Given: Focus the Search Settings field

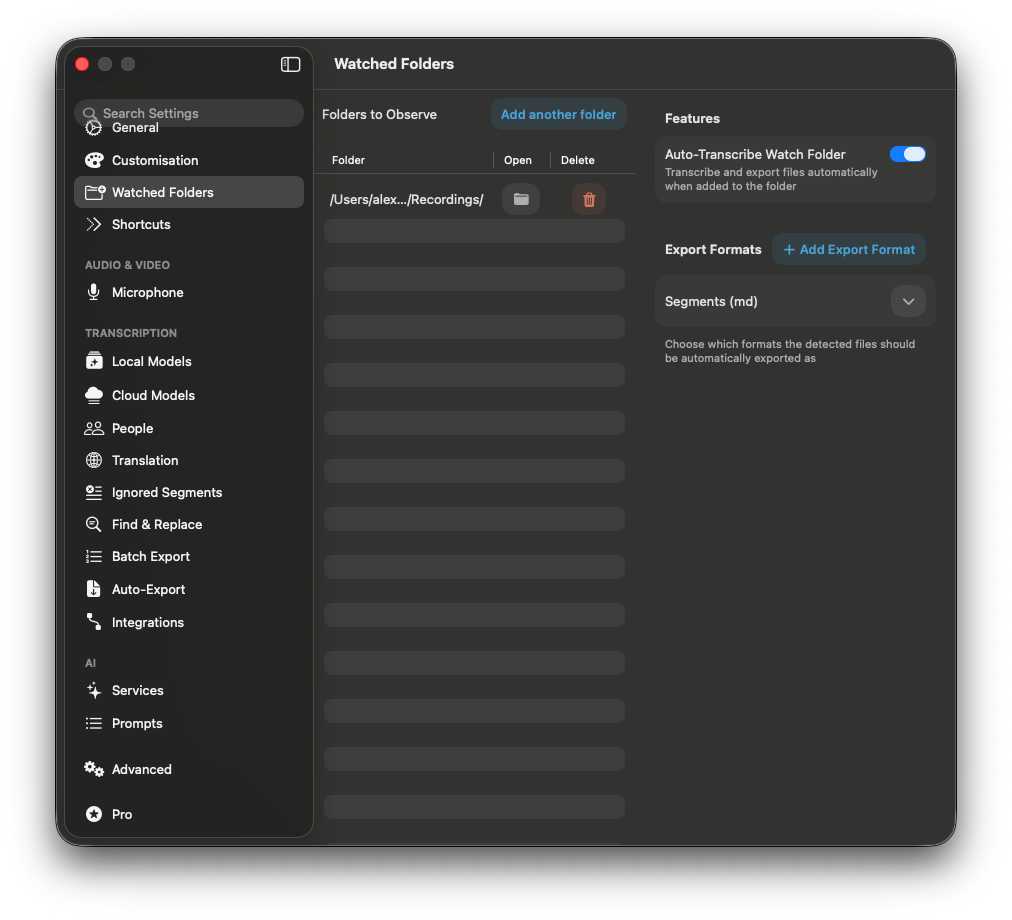Looking at the screenshot, I should (x=190, y=113).
